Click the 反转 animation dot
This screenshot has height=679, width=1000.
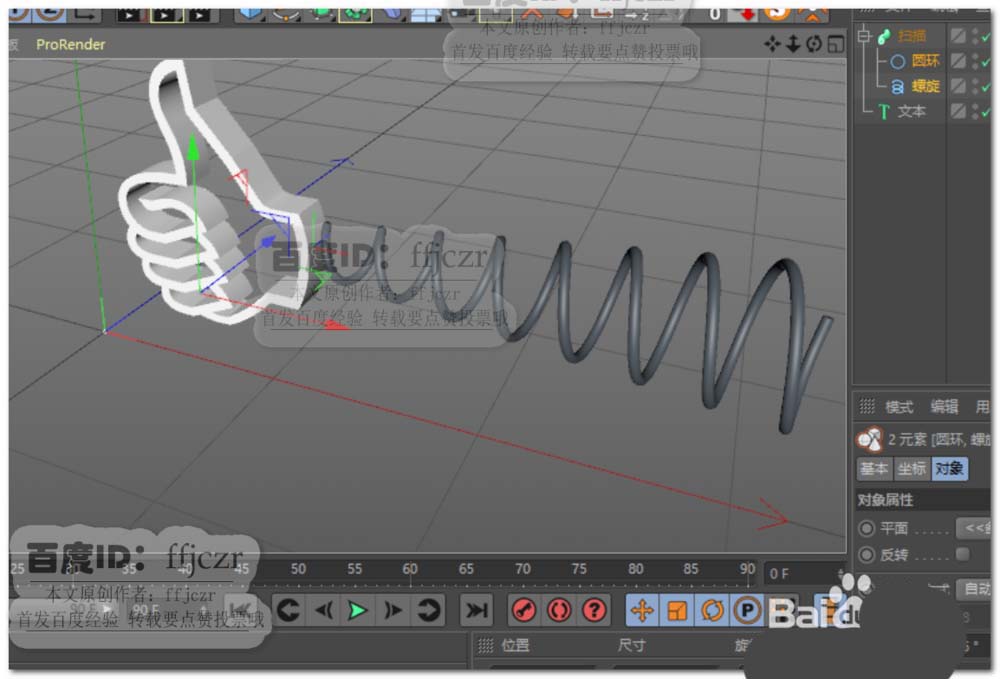(866, 554)
